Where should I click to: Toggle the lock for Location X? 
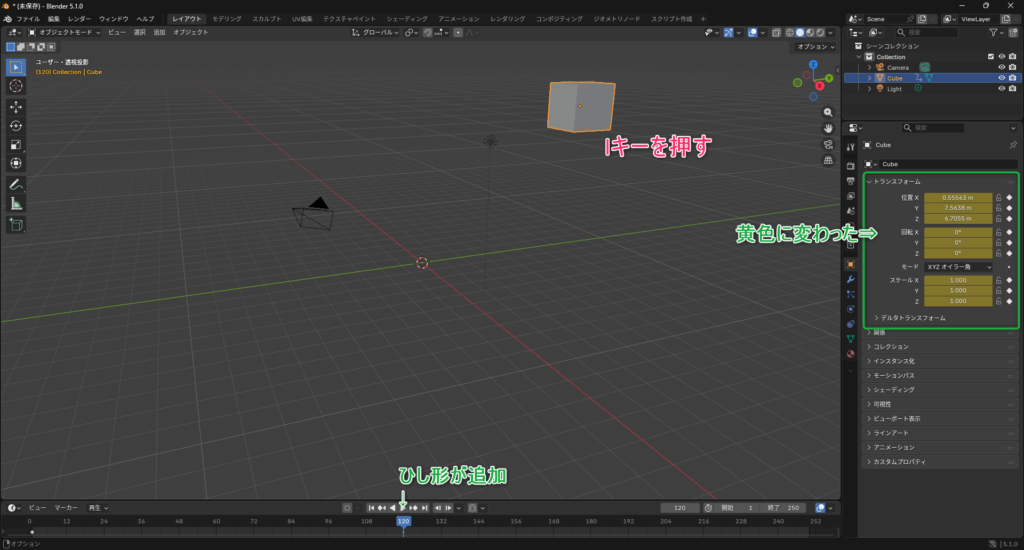click(998, 198)
